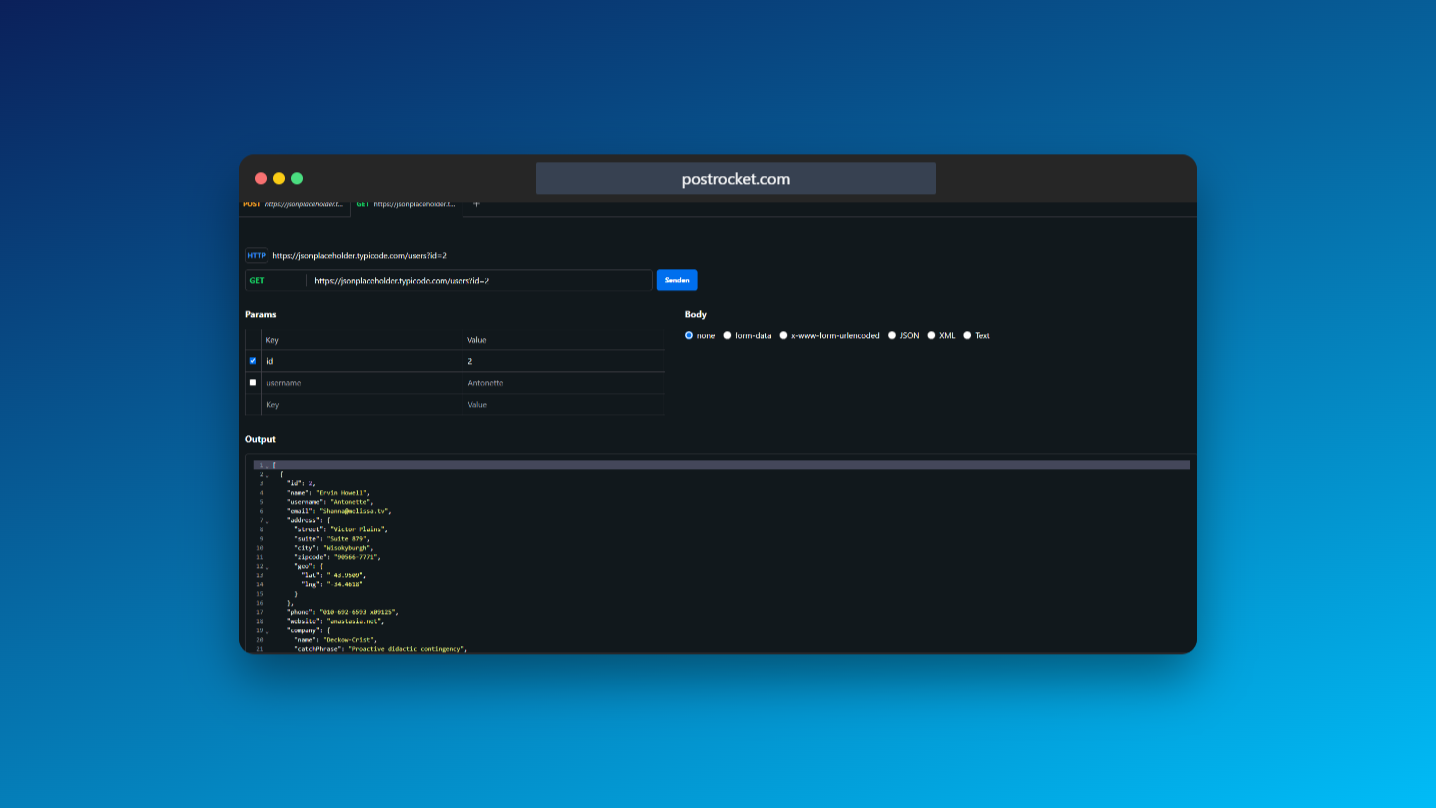Click "Proactive didactic contingency" catchPhrase text

pos(407,649)
